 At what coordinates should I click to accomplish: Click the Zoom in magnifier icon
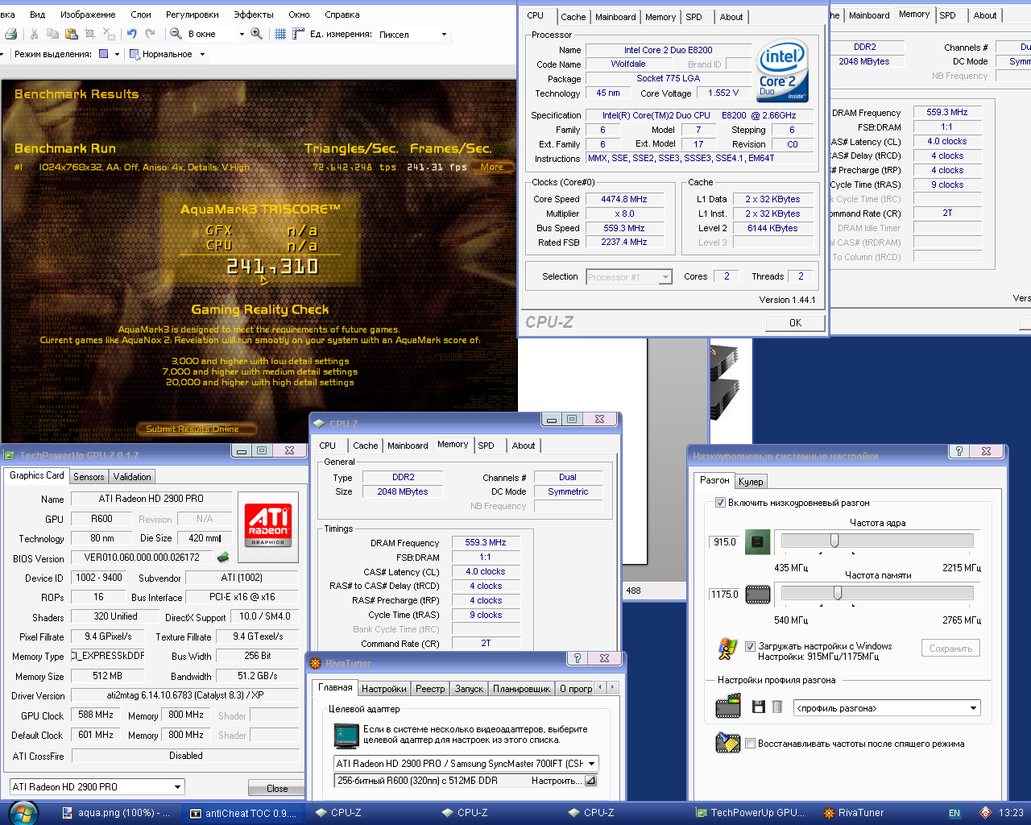coord(256,33)
